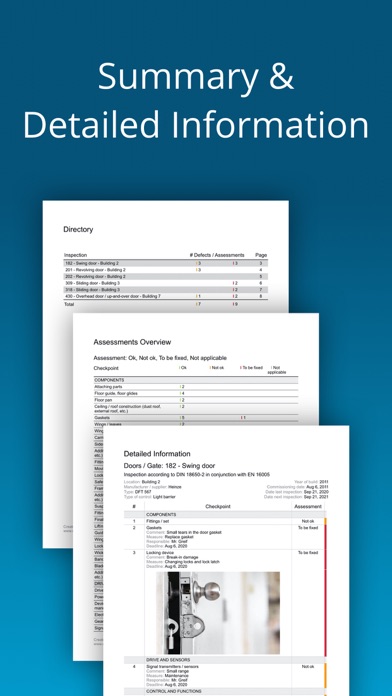This screenshot has height=696, width=392.
Task: Click 'Date last inspection: Sep 21, 2020'
Action: 298,492
